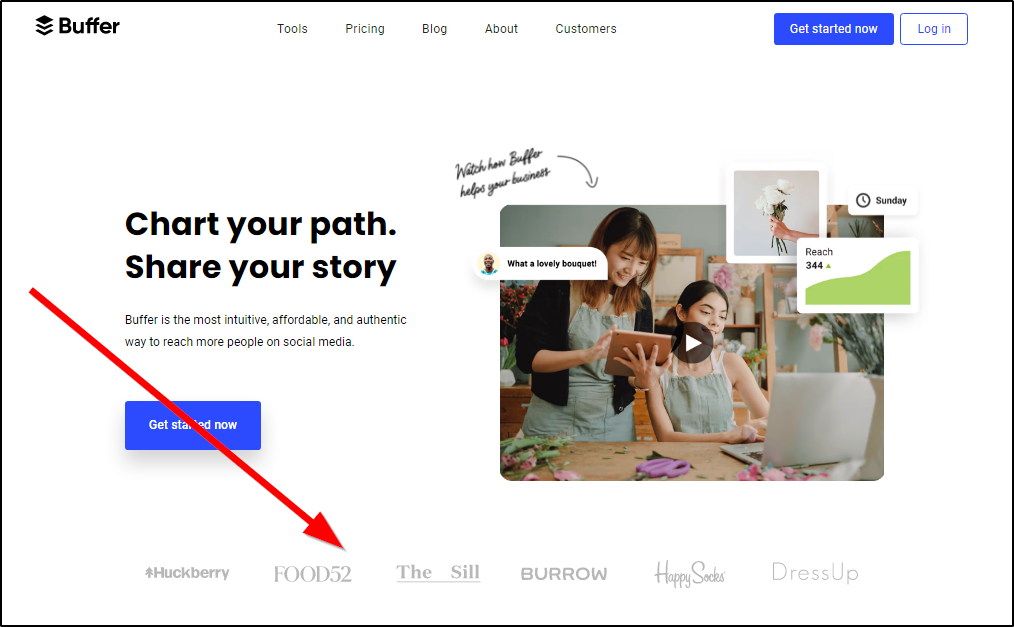The image size is (1014, 627).
Task: Click the Happy Socks logo
Action: click(x=690, y=574)
